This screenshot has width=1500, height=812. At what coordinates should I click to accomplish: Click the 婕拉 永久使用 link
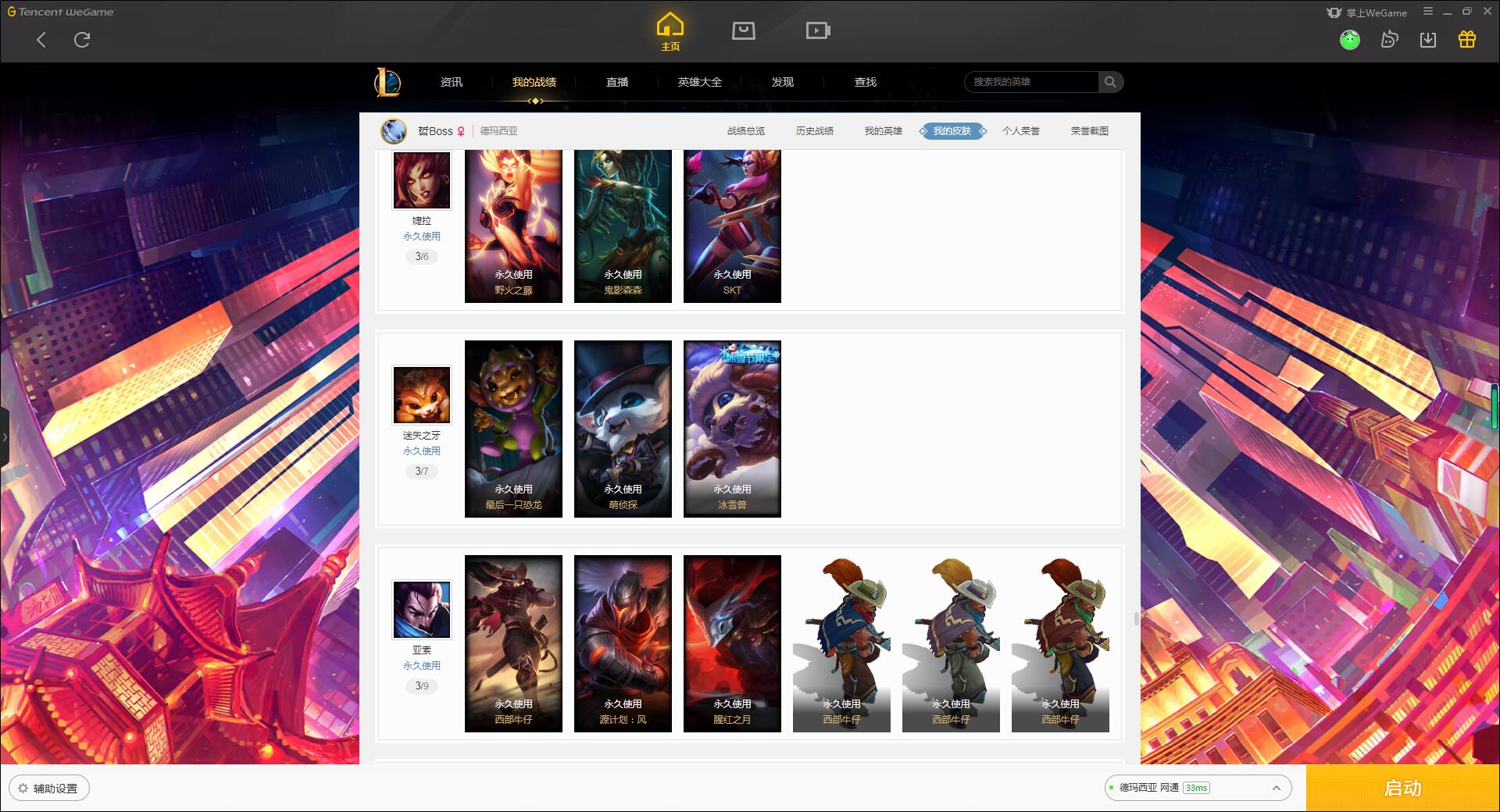click(422, 236)
